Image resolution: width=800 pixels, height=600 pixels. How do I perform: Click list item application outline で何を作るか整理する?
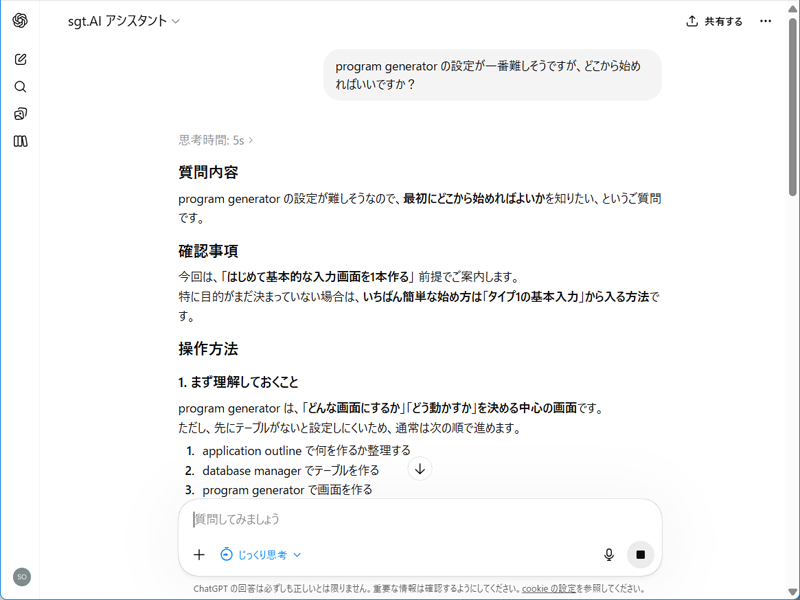tap(306, 451)
